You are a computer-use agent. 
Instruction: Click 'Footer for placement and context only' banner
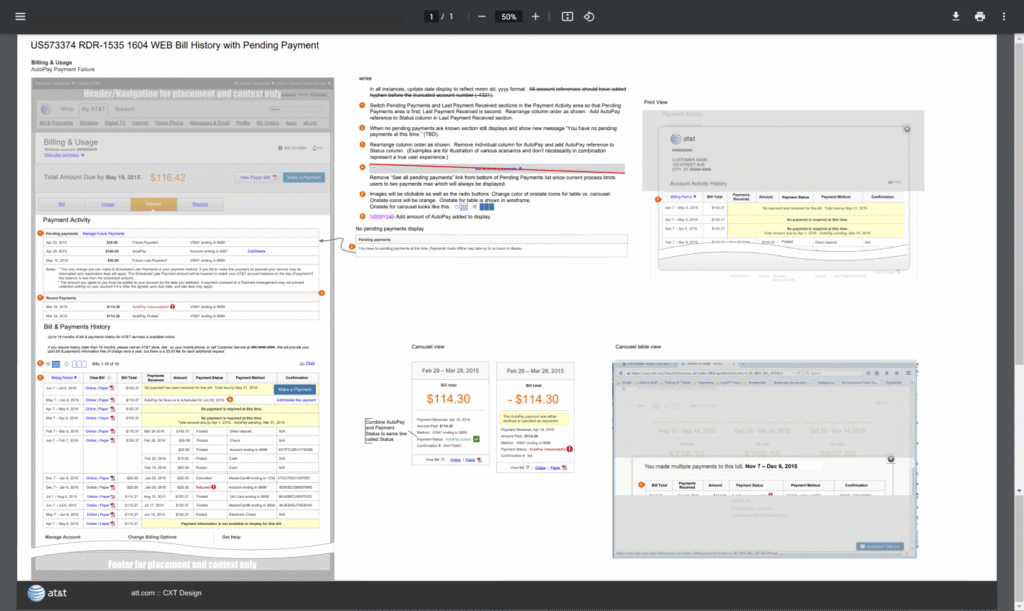182,565
